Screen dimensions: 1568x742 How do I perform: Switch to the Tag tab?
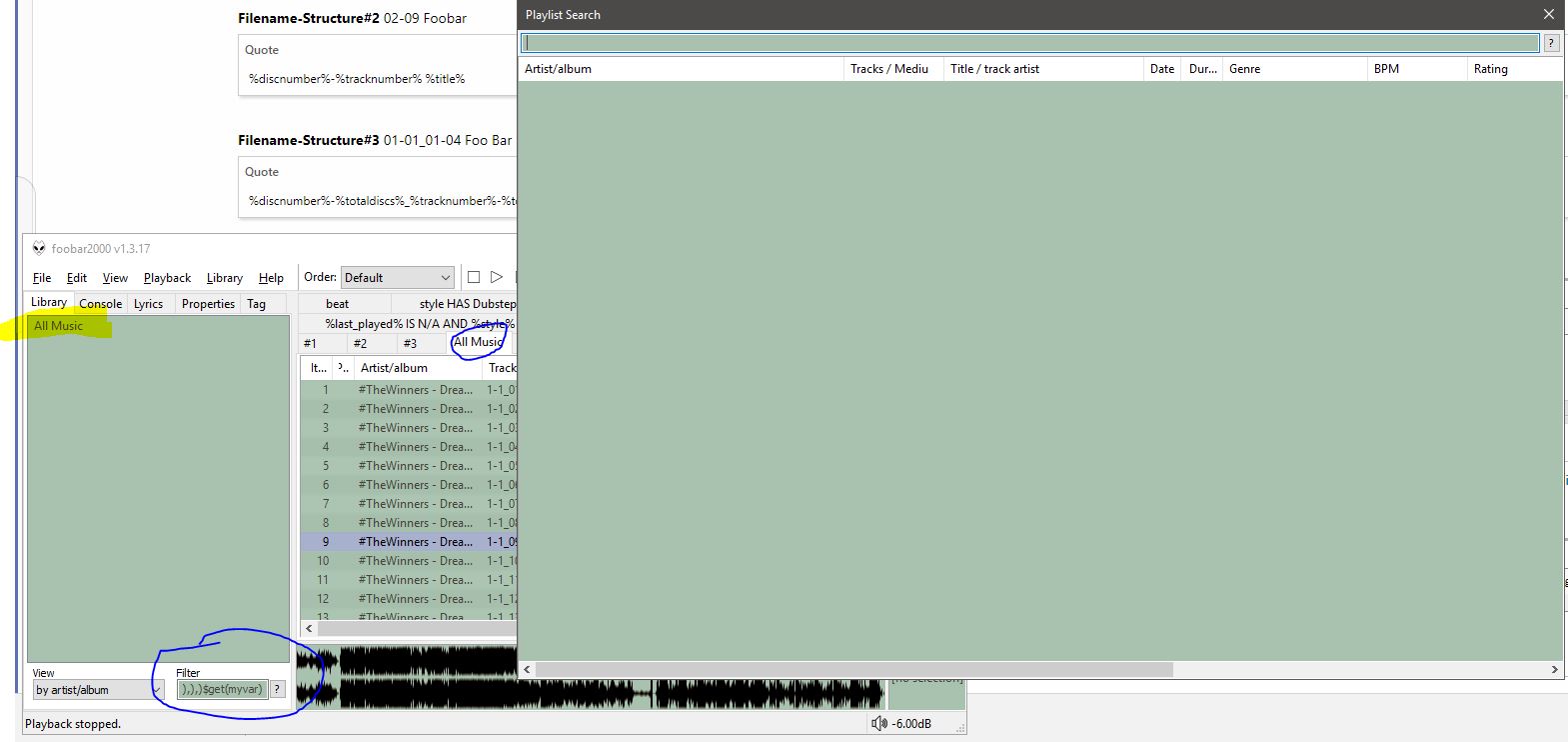pos(257,304)
